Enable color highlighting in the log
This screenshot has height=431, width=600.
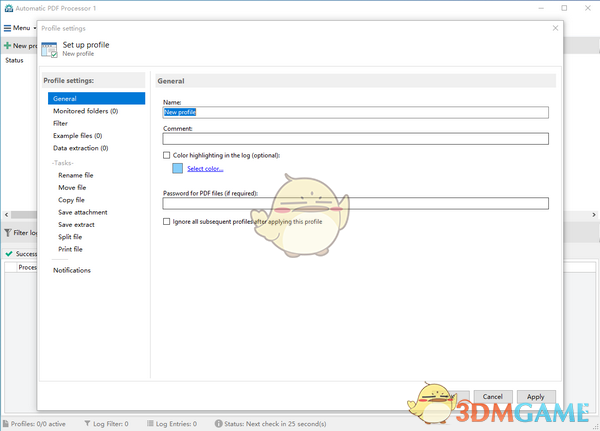166,155
